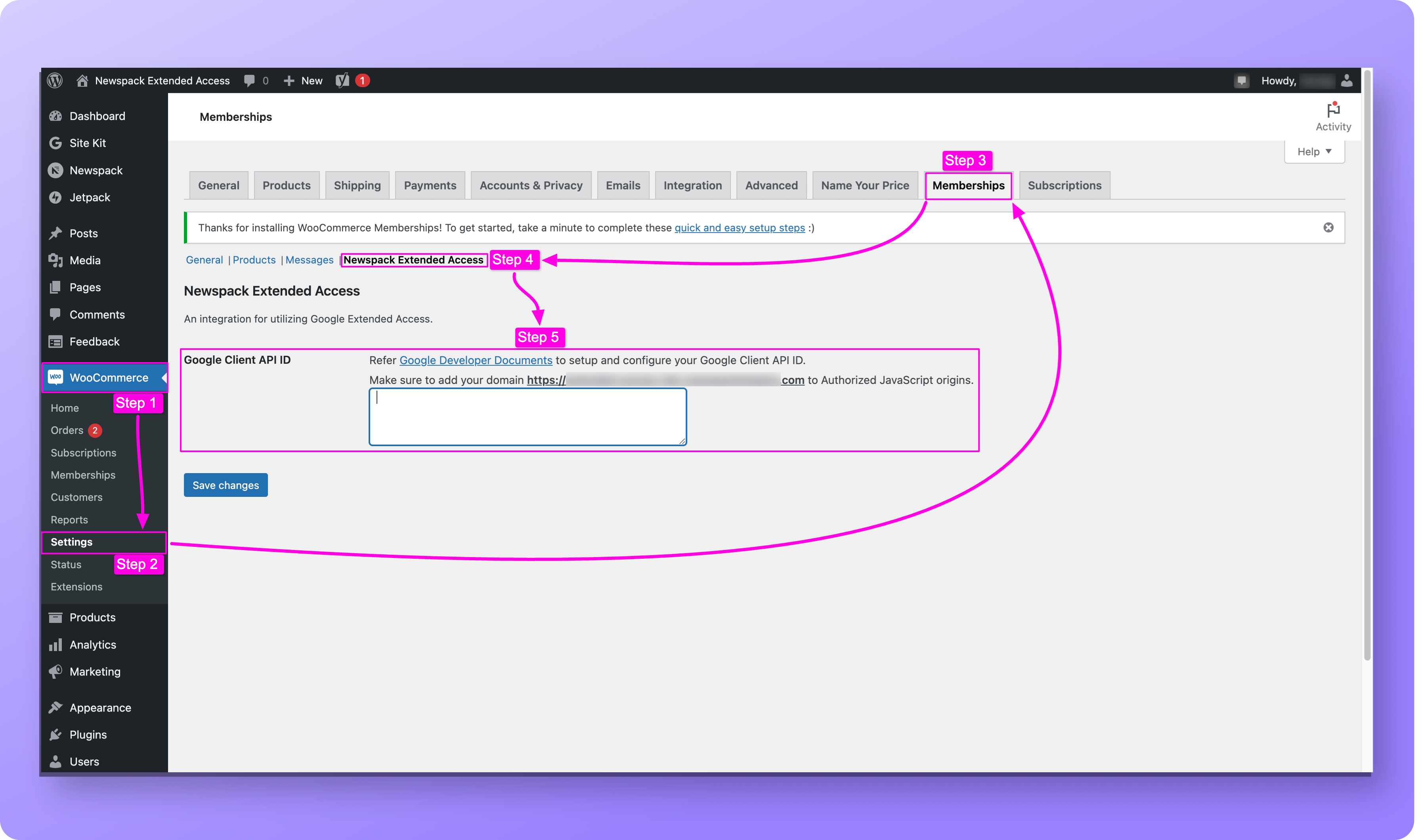Open the Messages sub-section link

pyautogui.click(x=309, y=260)
